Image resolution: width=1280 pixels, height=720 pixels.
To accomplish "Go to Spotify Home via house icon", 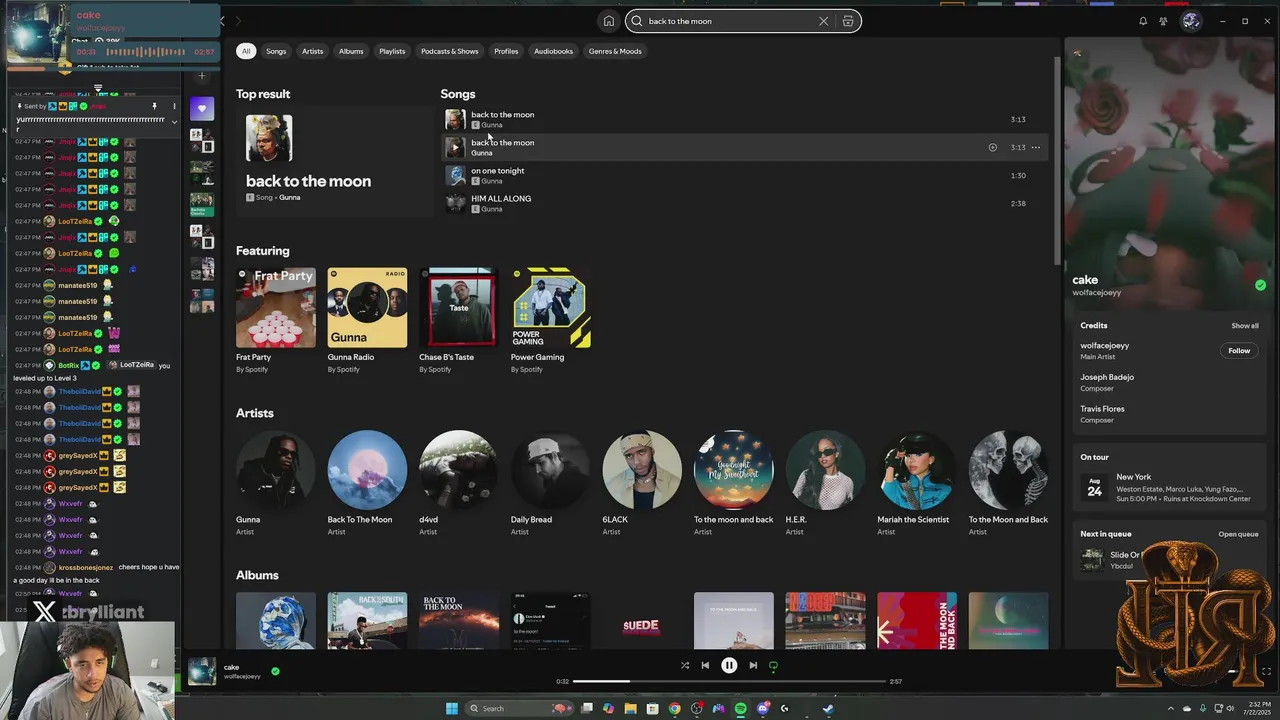I will (608, 21).
